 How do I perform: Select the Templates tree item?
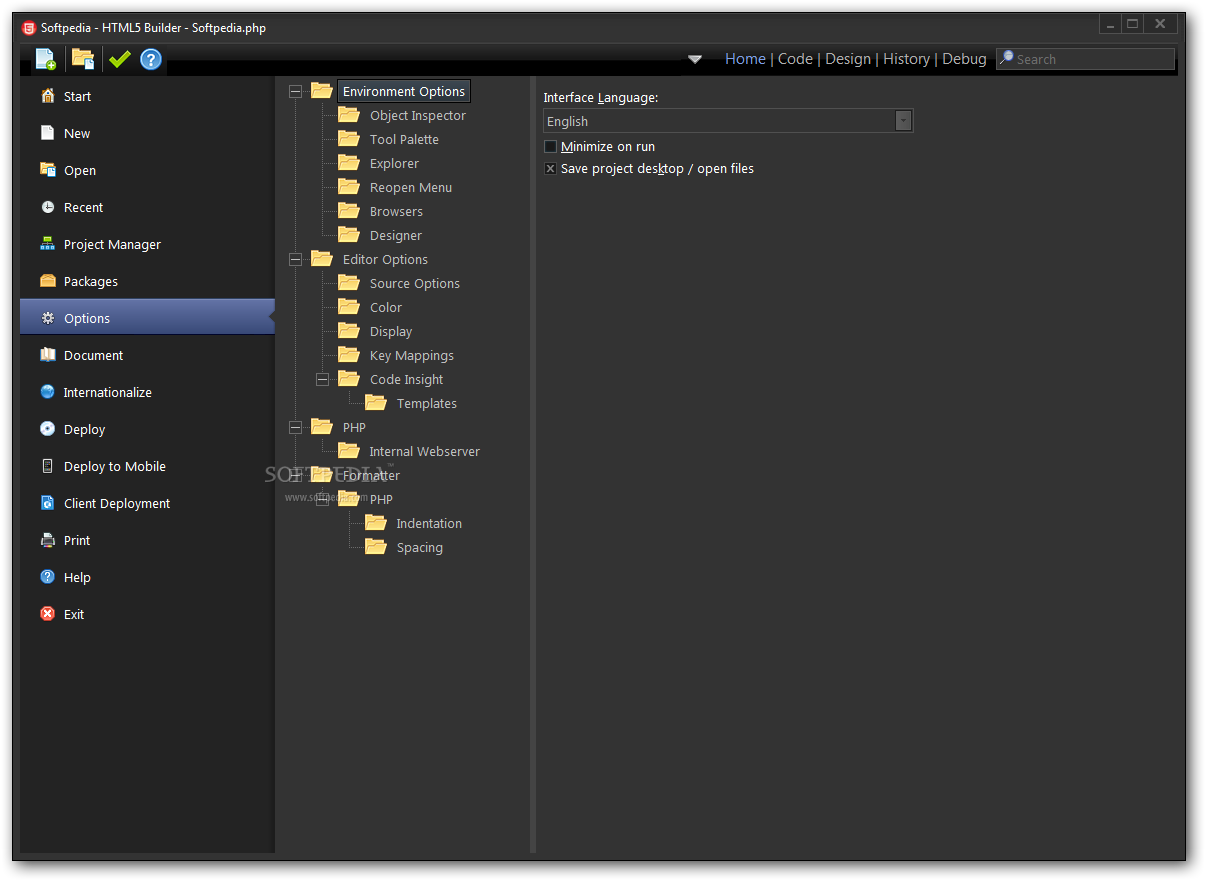427,403
